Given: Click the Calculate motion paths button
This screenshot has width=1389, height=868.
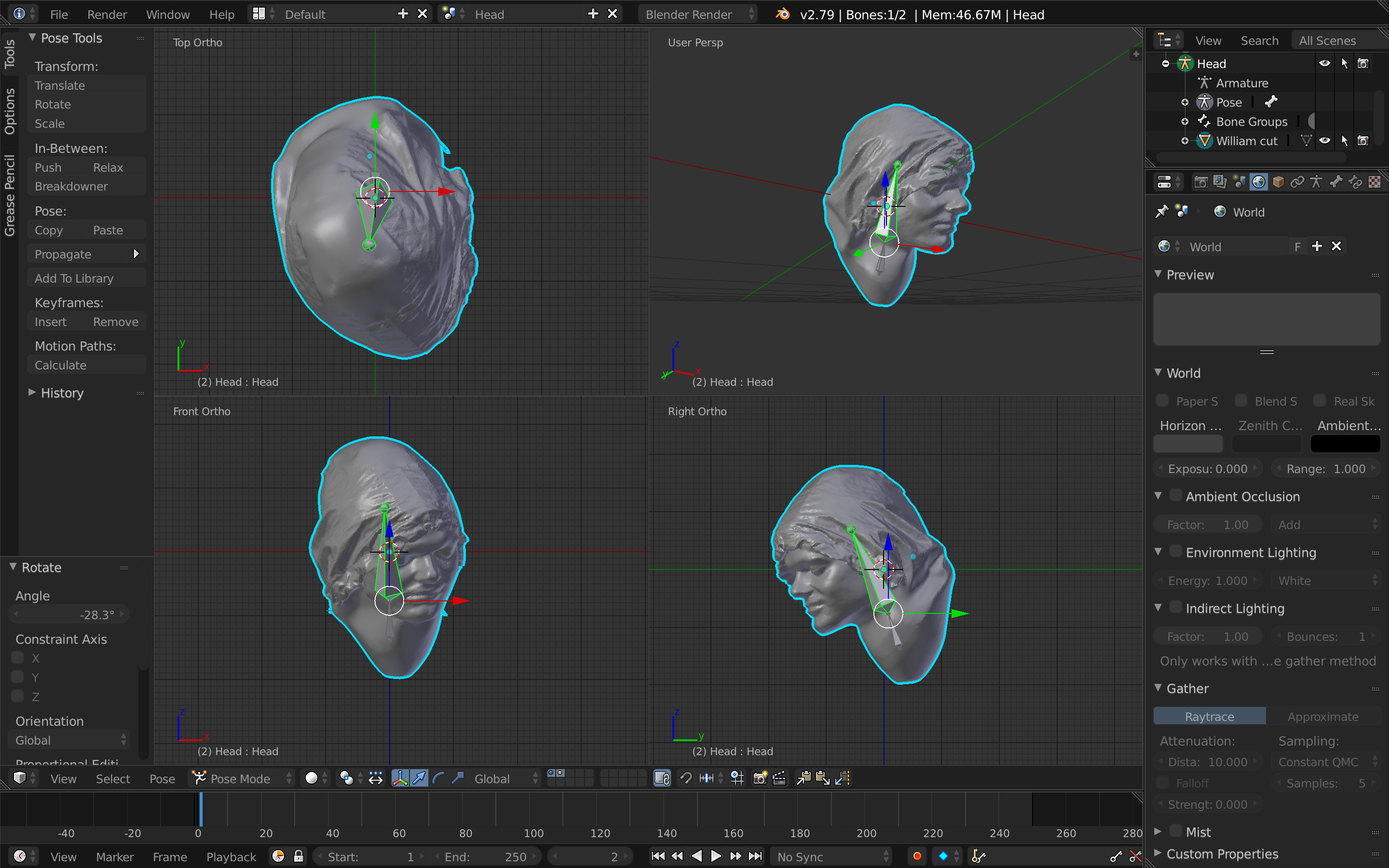Looking at the screenshot, I should 86,365.
